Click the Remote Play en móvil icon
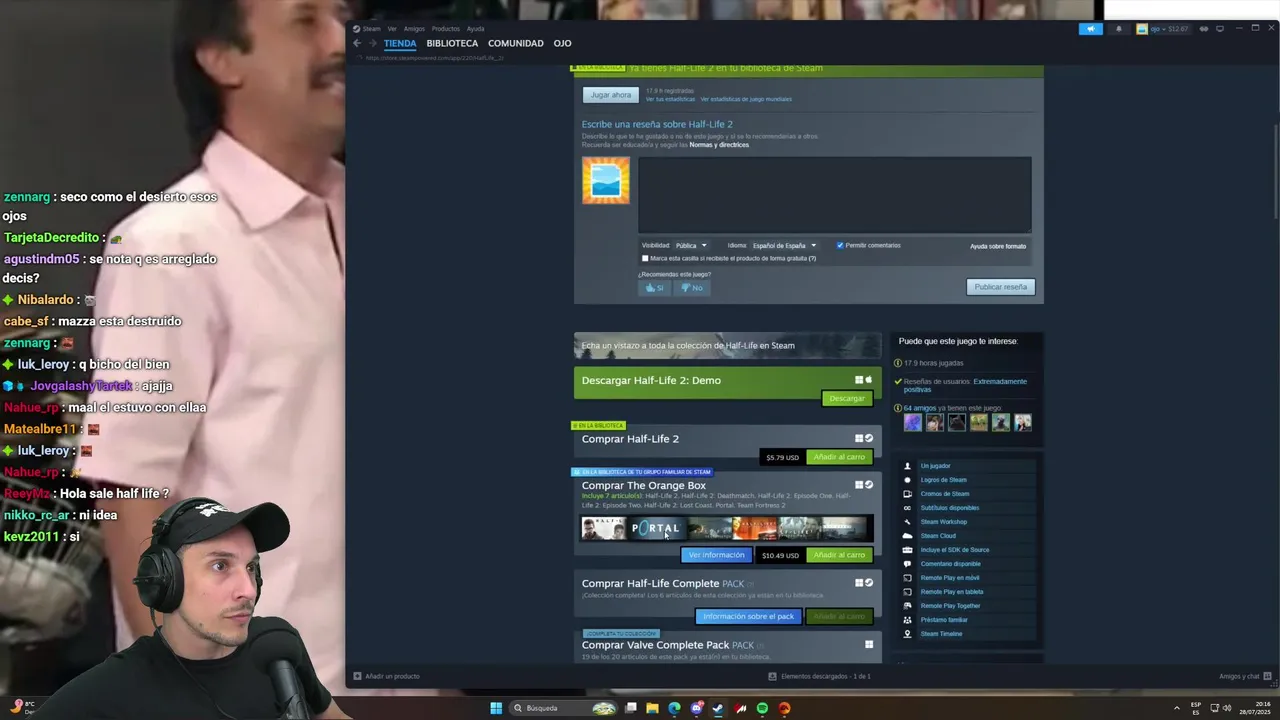The height and width of the screenshot is (720, 1280). [908, 578]
